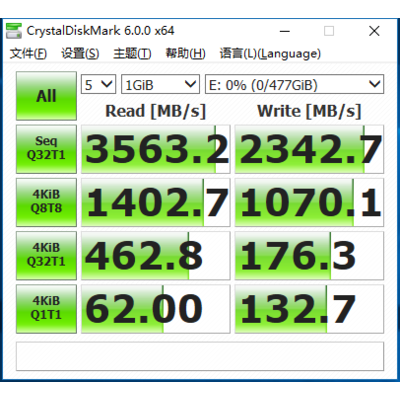This screenshot has height=400, width=400.
Task: Run all benchmarks with the All button
Action: click(46, 96)
